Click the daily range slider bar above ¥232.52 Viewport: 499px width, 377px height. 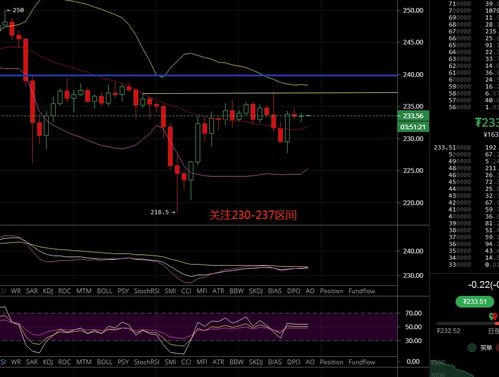click(x=468, y=323)
